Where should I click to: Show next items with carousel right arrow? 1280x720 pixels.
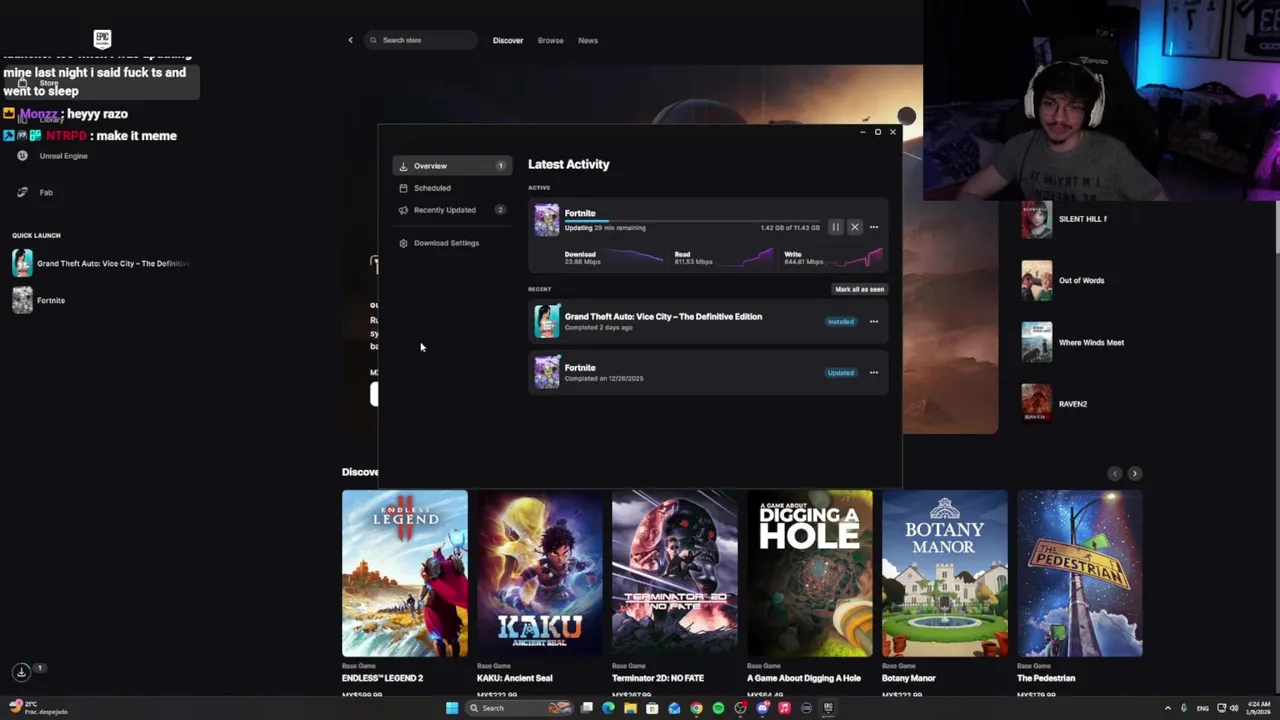1134,473
